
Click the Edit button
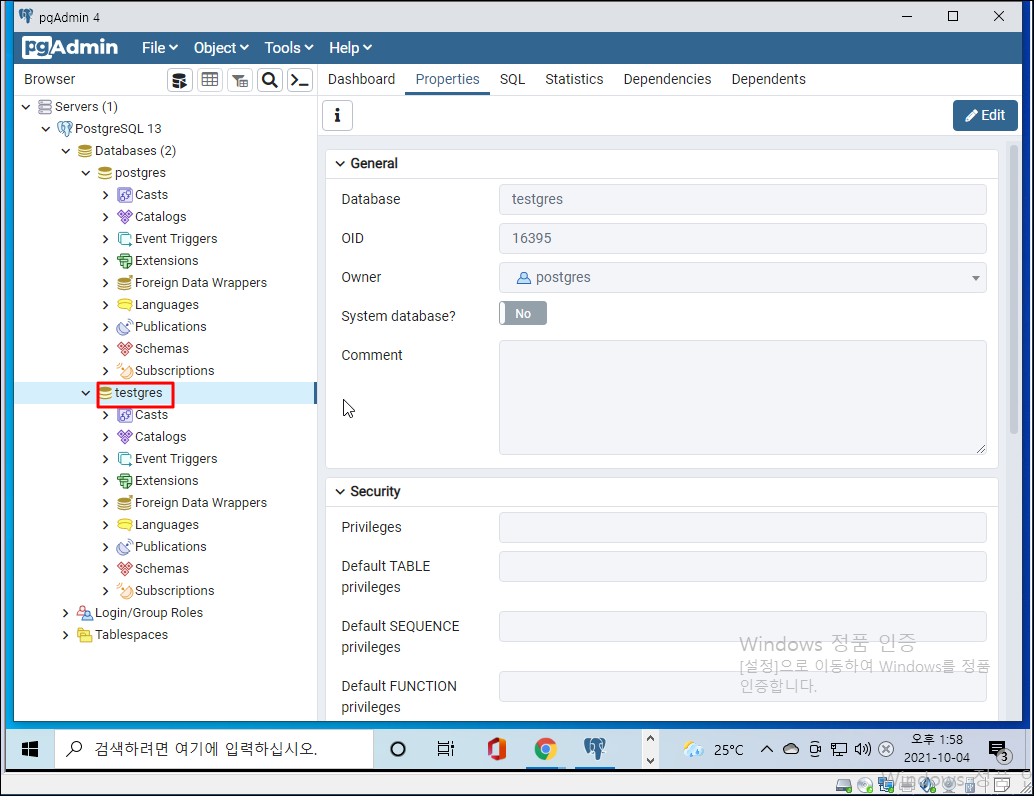[985, 115]
